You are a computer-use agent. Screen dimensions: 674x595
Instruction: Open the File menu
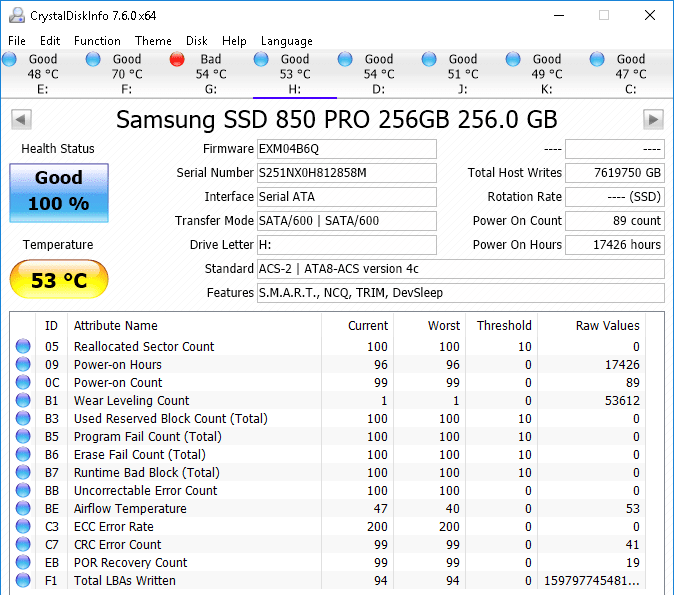[x=17, y=41]
